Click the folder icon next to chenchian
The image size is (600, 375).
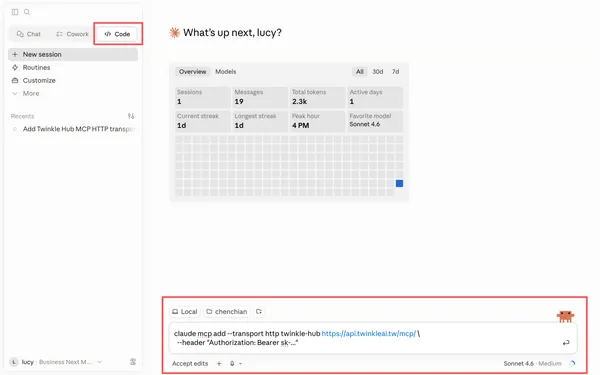[259, 311]
